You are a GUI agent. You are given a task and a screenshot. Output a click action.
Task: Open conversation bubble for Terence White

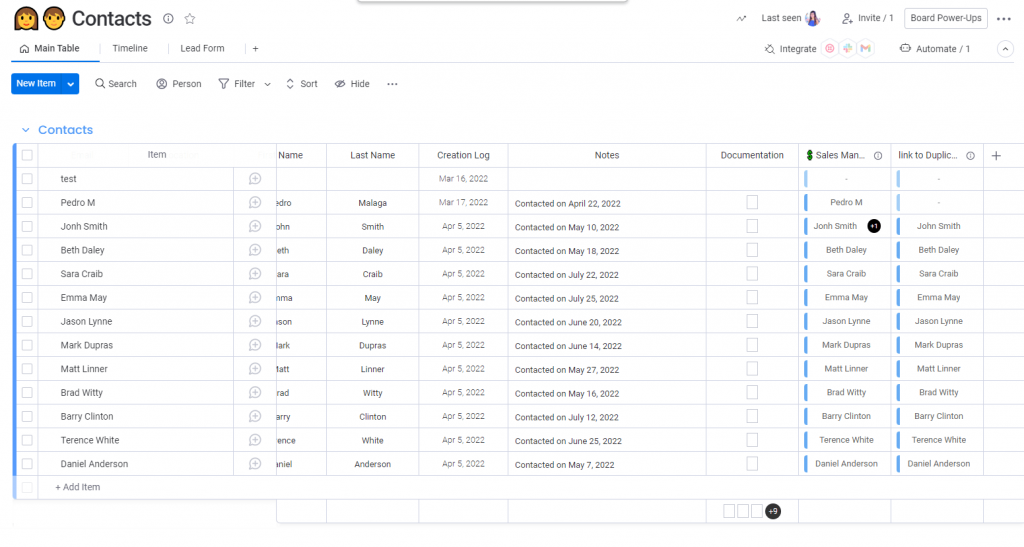[x=255, y=440]
